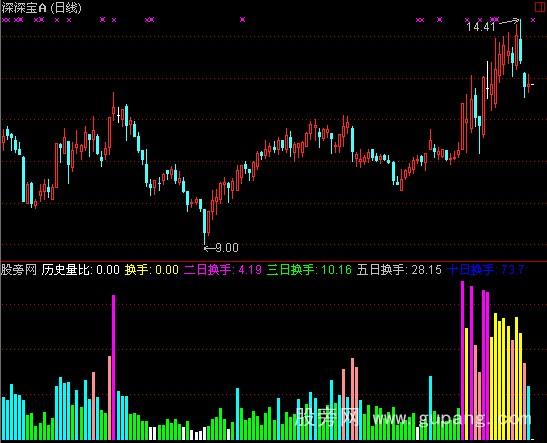The image size is (547, 443).
Task: Click the 历史量比: 0.00 indicator value
Action: [81, 270]
